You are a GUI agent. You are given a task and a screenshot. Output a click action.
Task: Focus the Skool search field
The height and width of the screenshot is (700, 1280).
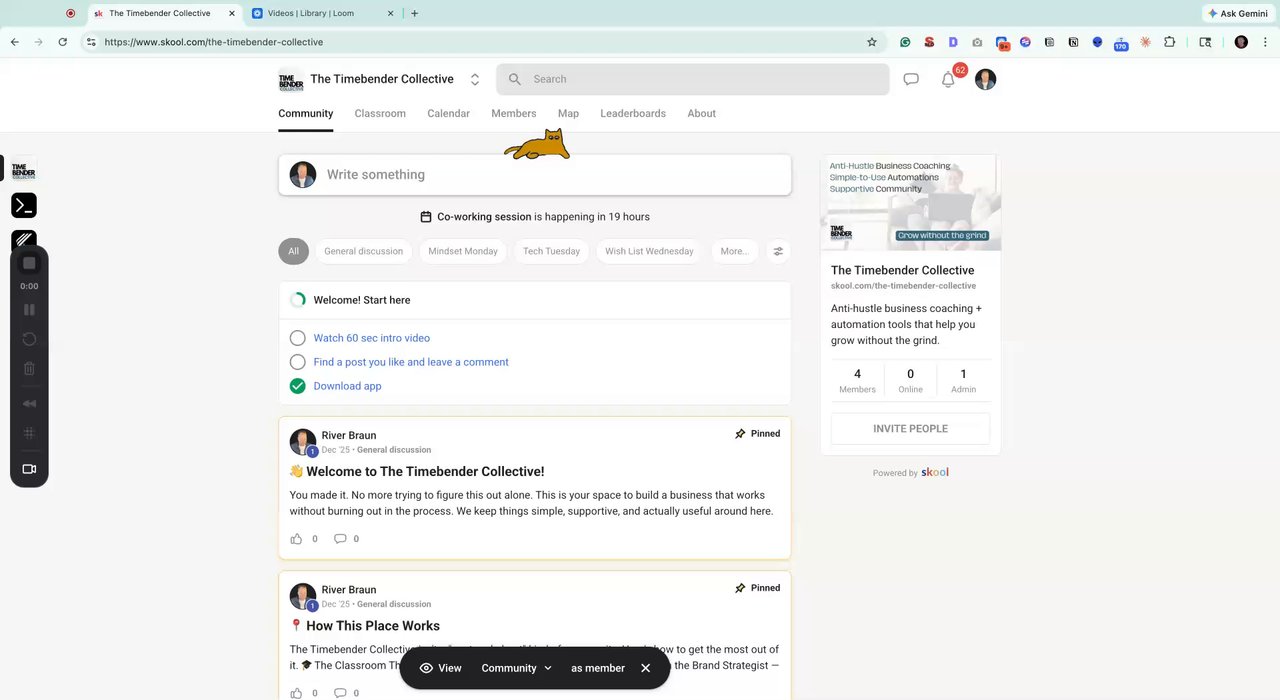(x=693, y=79)
